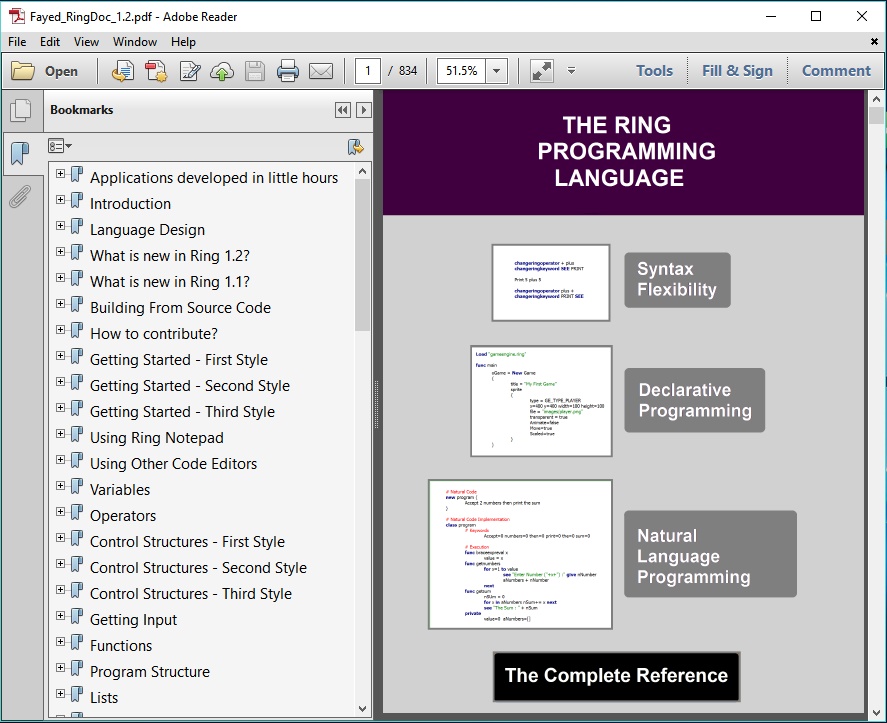887x723 pixels.
Task: Open the Page Thumbnails panel icon
Action: click(x=20, y=110)
